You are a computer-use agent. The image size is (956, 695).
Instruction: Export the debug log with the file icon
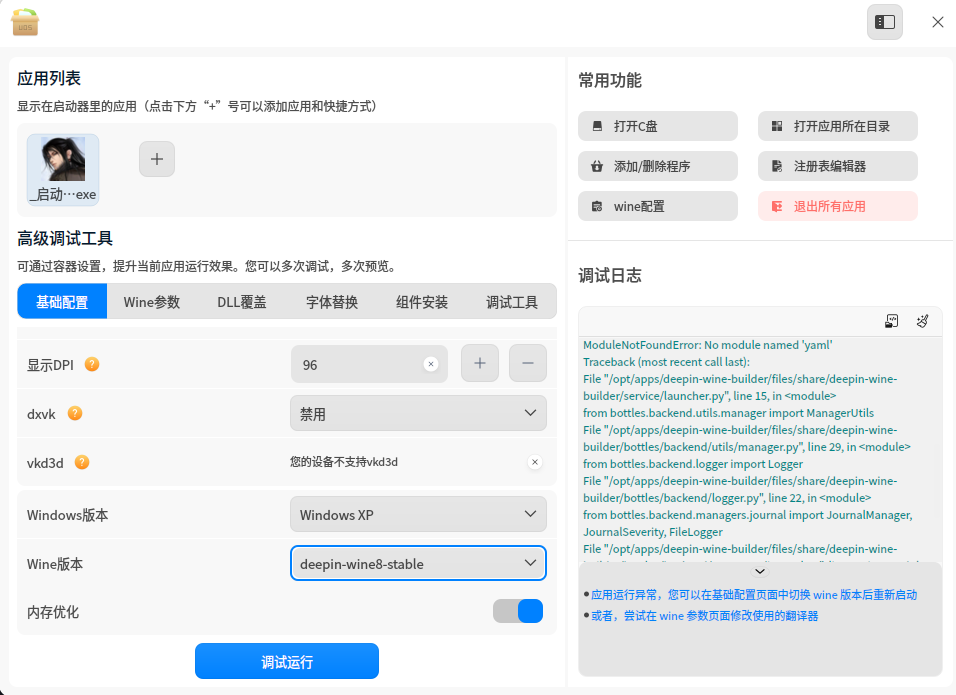coord(890,320)
